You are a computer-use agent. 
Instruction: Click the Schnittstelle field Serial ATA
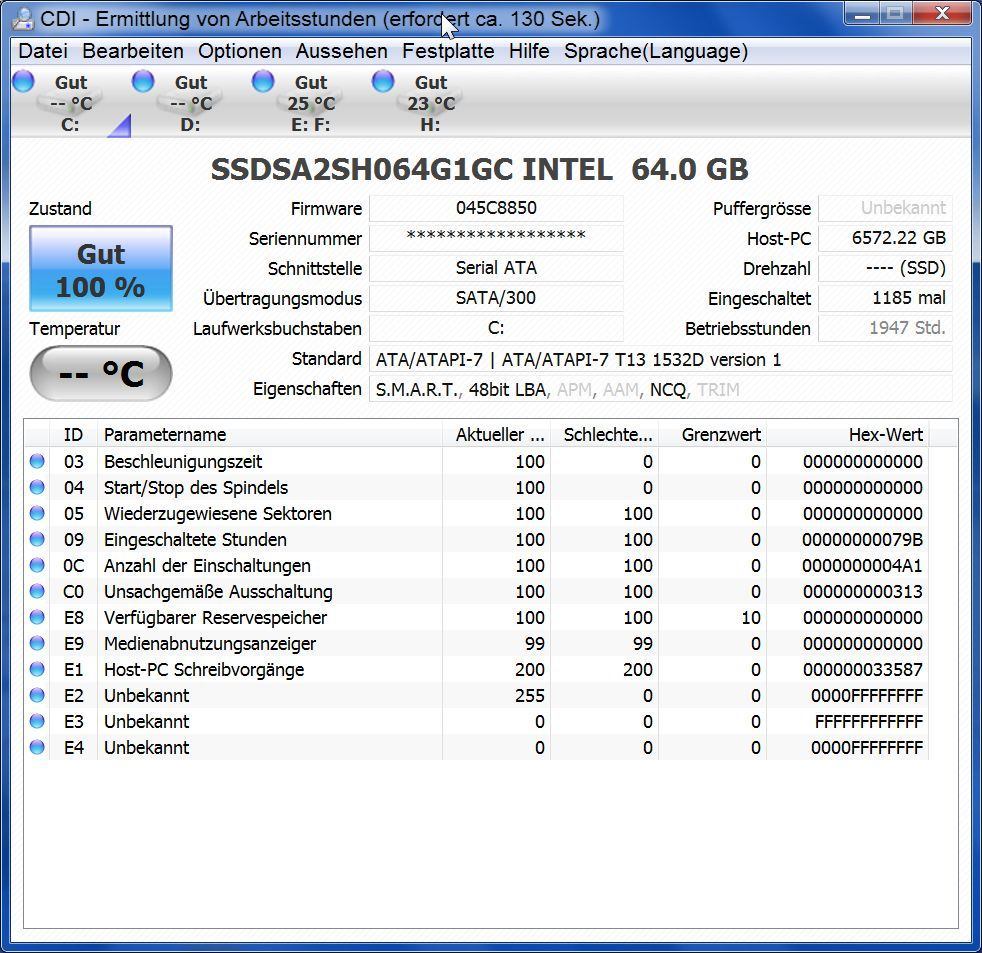(496, 268)
